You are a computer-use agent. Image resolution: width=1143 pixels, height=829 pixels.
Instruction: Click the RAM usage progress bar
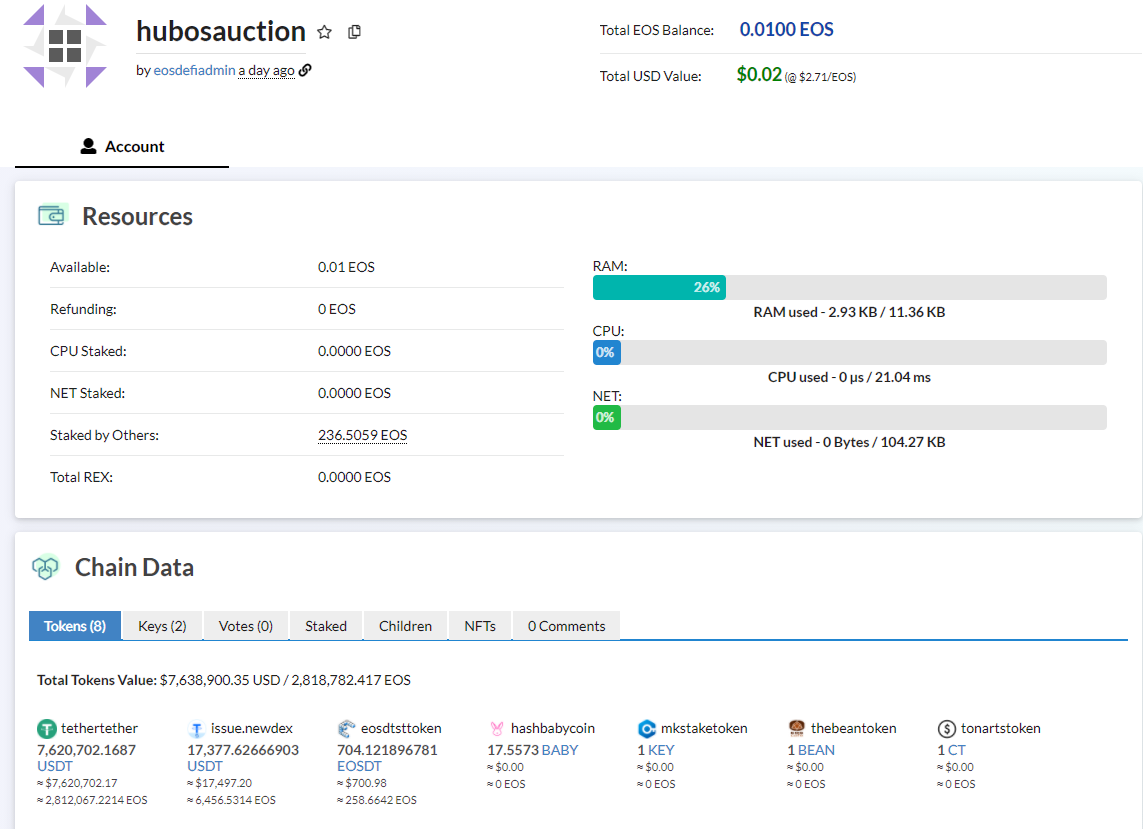pos(849,287)
